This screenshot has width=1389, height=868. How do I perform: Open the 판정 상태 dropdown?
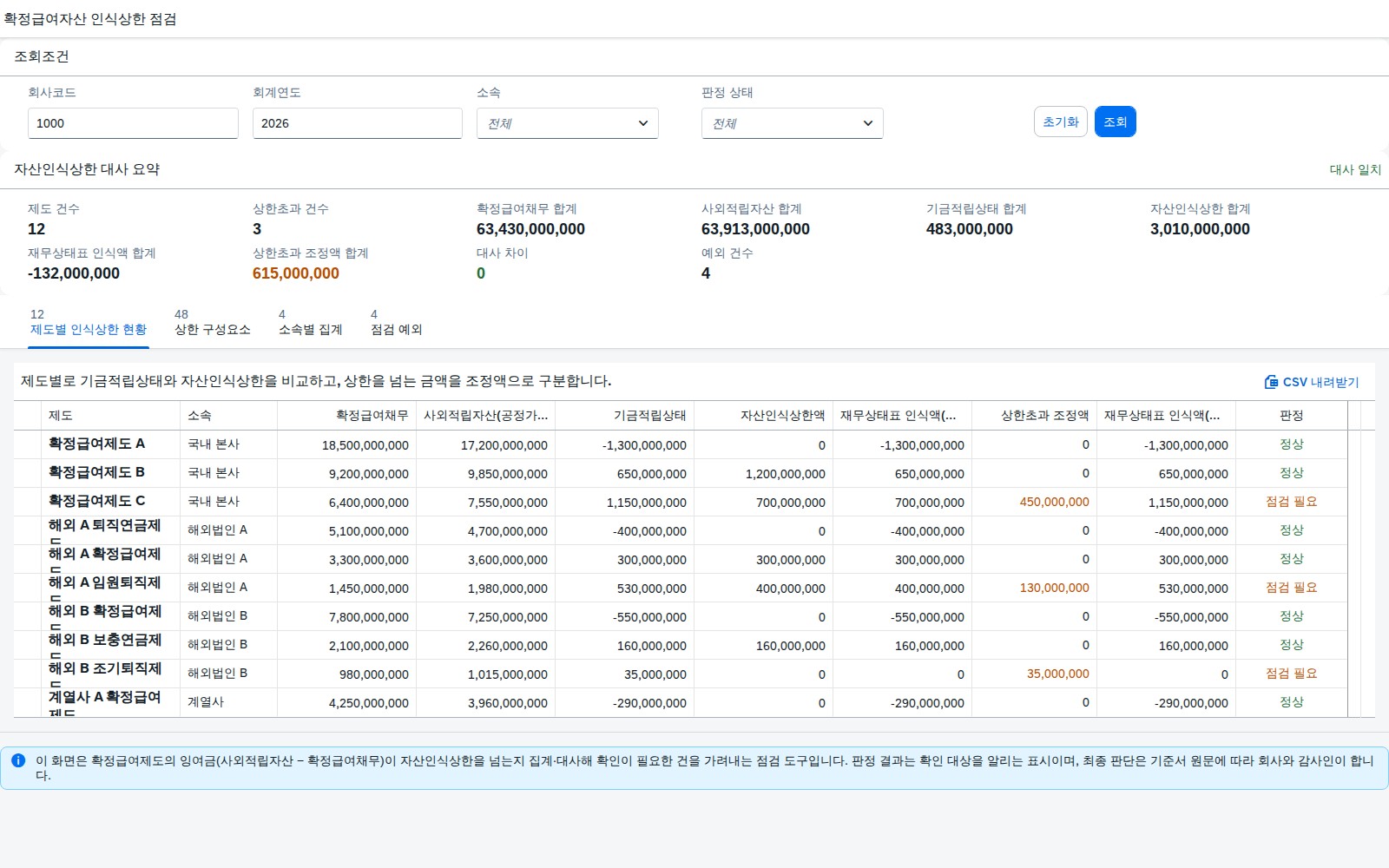(793, 123)
